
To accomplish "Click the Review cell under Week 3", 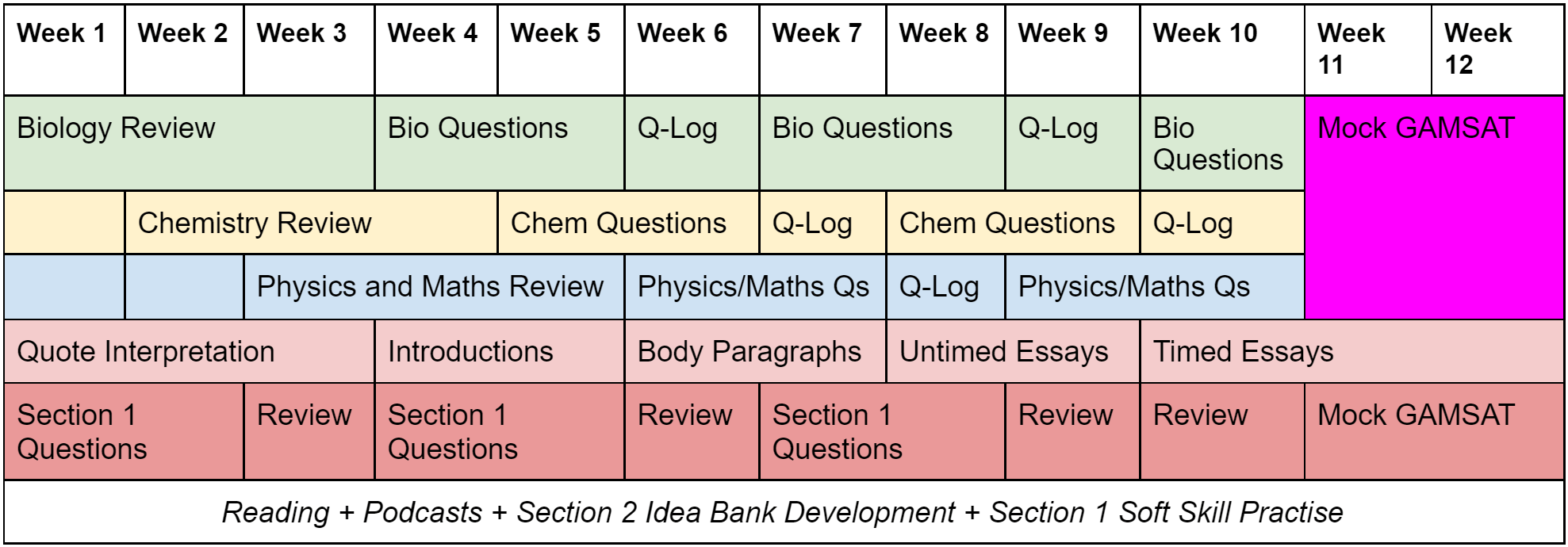I will [x=309, y=431].
